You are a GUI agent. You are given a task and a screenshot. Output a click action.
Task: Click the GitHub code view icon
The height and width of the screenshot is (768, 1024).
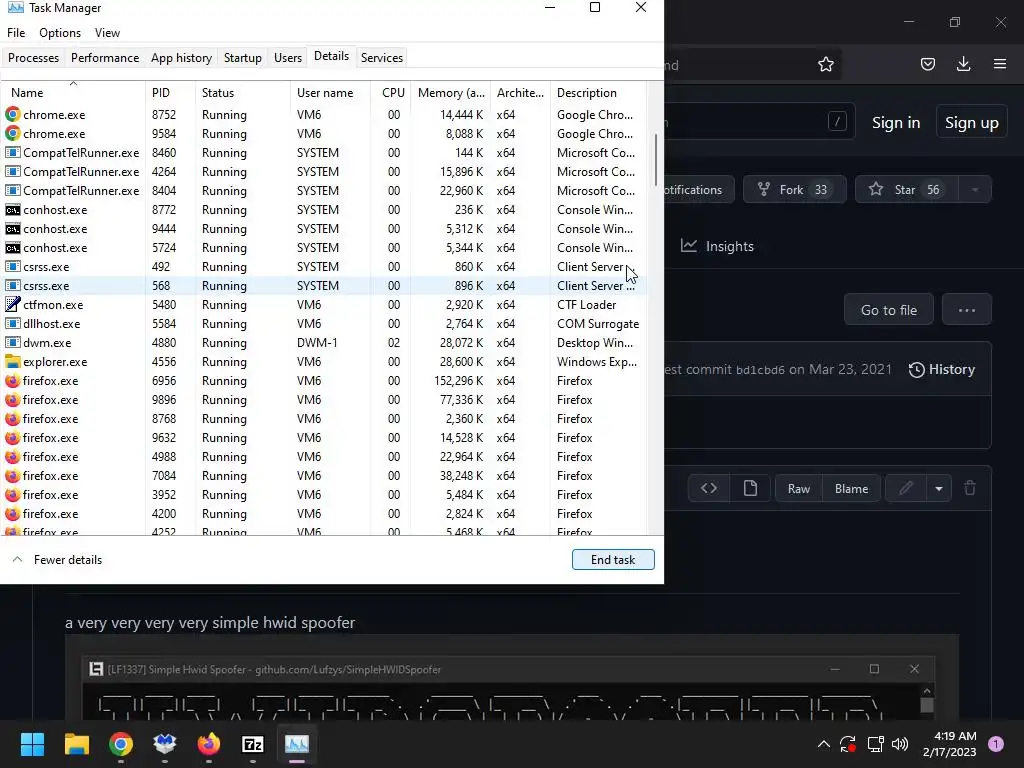click(x=709, y=488)
